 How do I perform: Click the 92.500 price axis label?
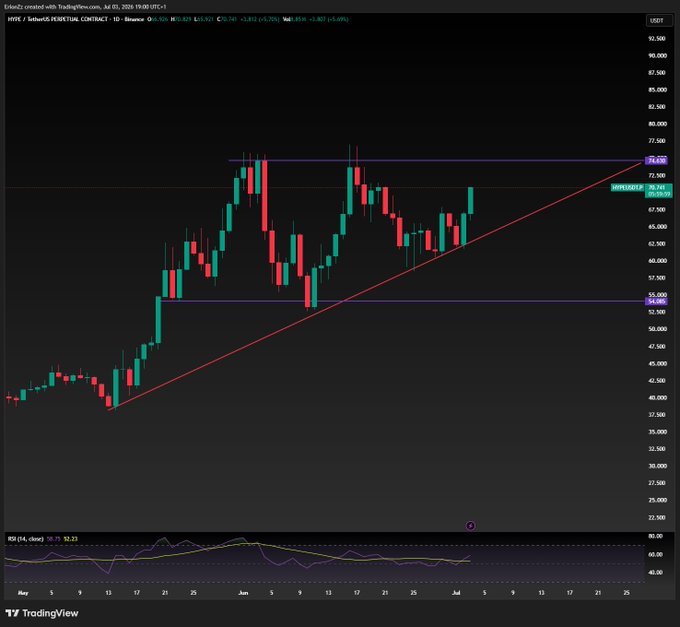point(657,39)
